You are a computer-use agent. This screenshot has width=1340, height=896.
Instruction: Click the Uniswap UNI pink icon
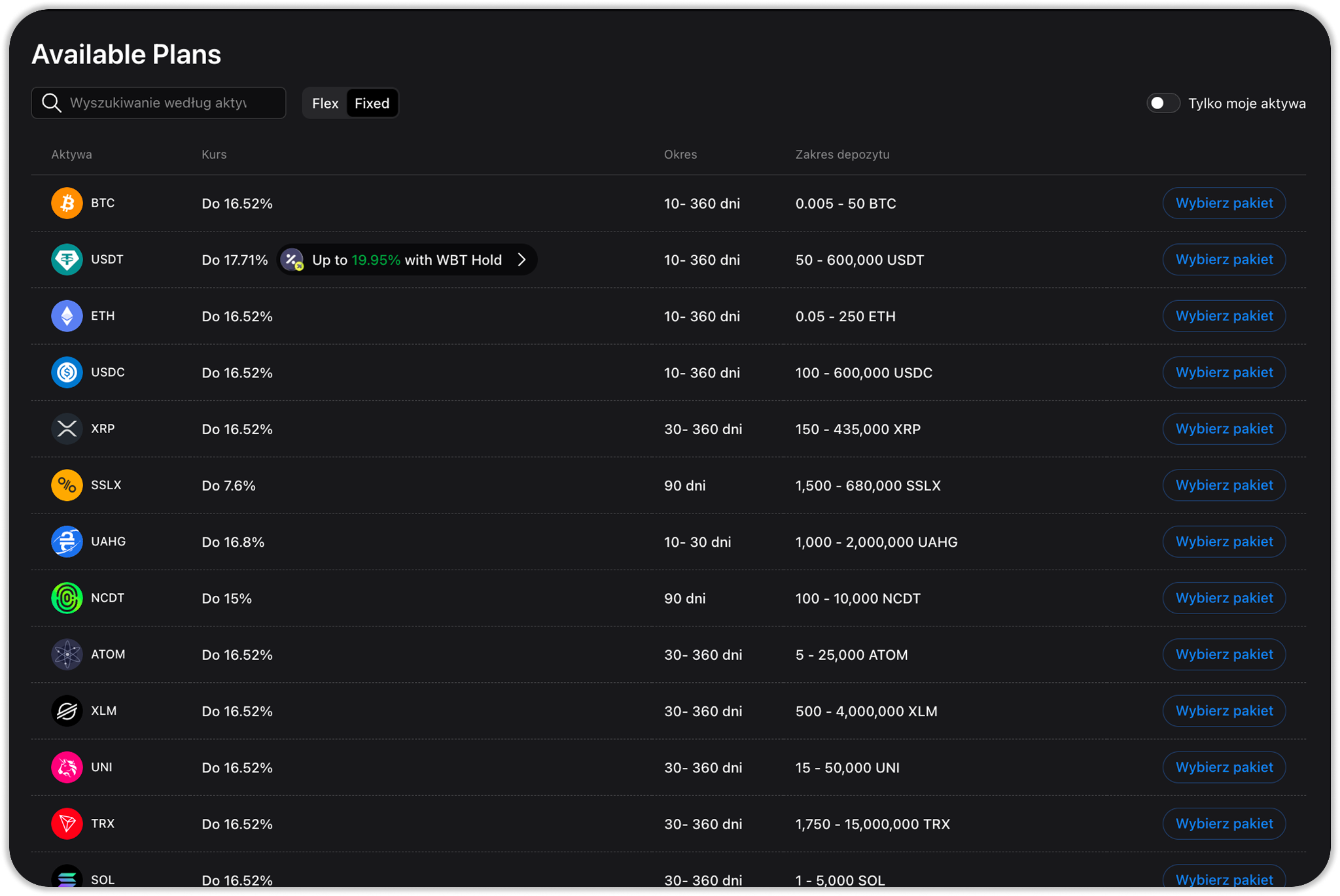[x=67, y=767]
